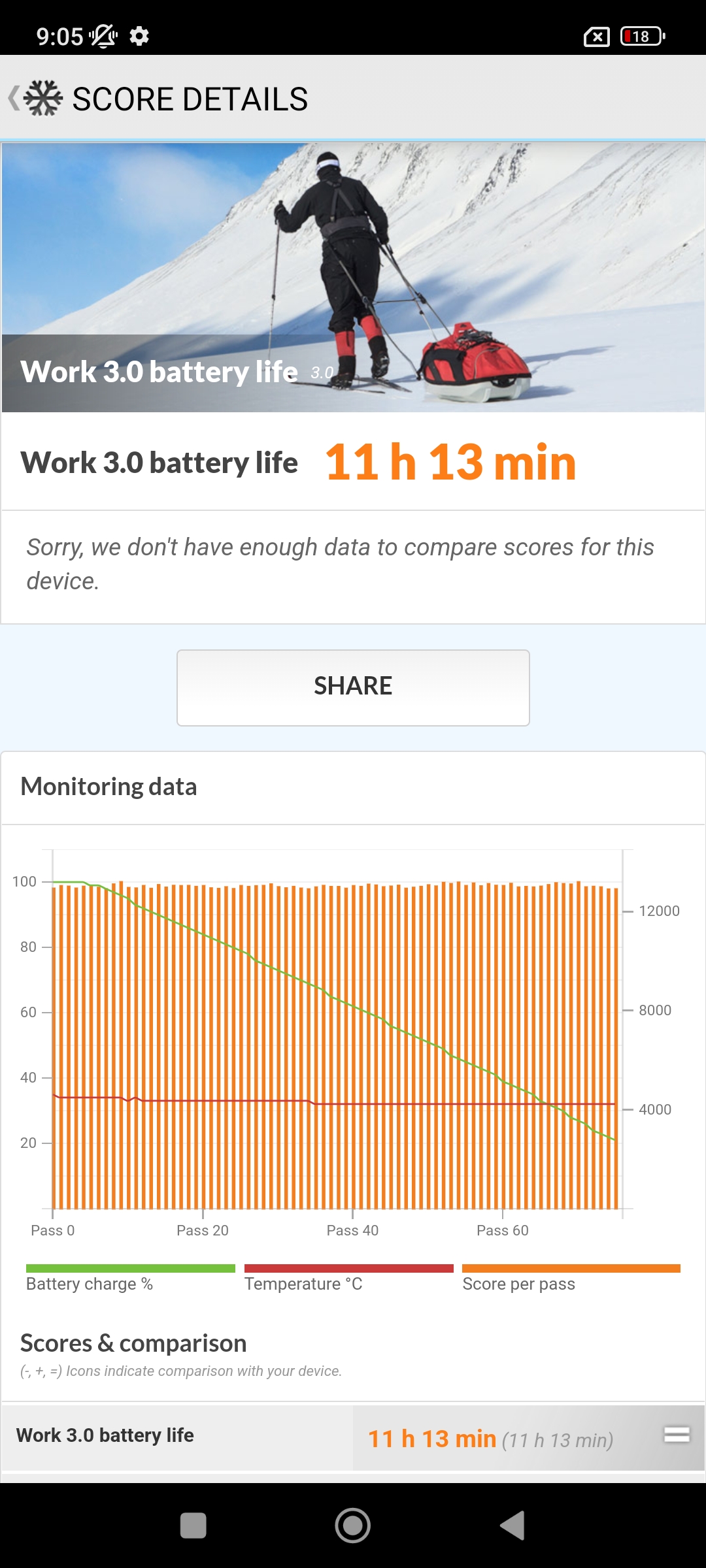The width and height of the screenshot is (706, 1568).
Task: Toggle the Score per pass legend
Action: [571, 1278]
